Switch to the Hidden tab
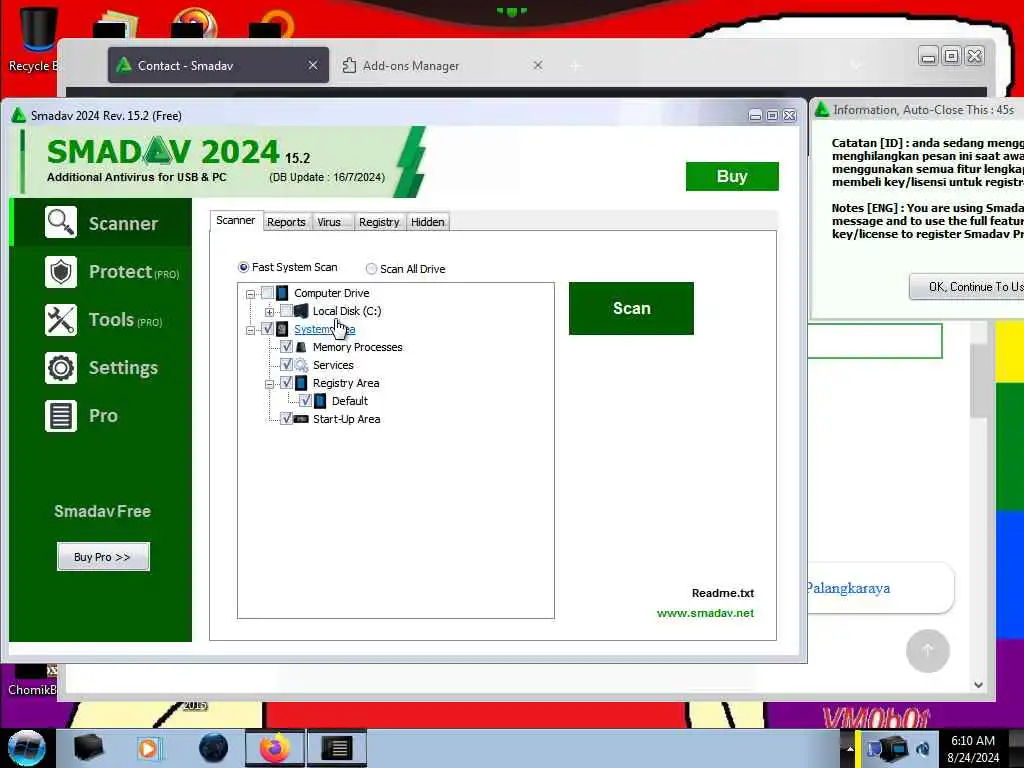The width and height of the screenshot is (1024, 768). 428,222
